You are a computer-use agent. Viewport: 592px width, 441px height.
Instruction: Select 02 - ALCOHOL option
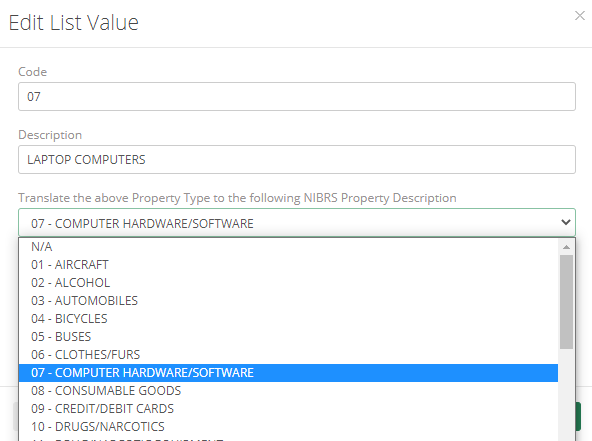[288, 283]
